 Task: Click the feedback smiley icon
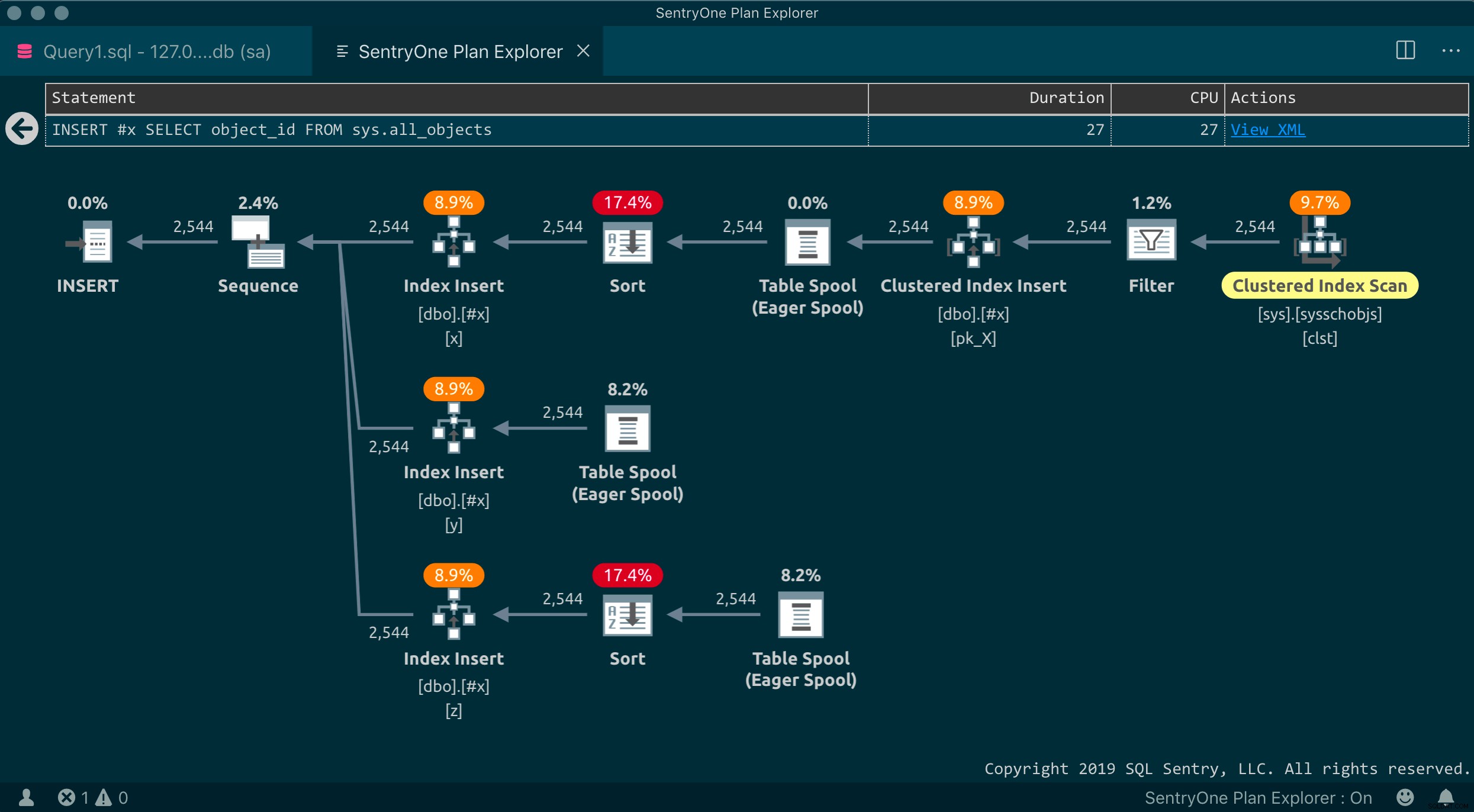[1405, 797]
